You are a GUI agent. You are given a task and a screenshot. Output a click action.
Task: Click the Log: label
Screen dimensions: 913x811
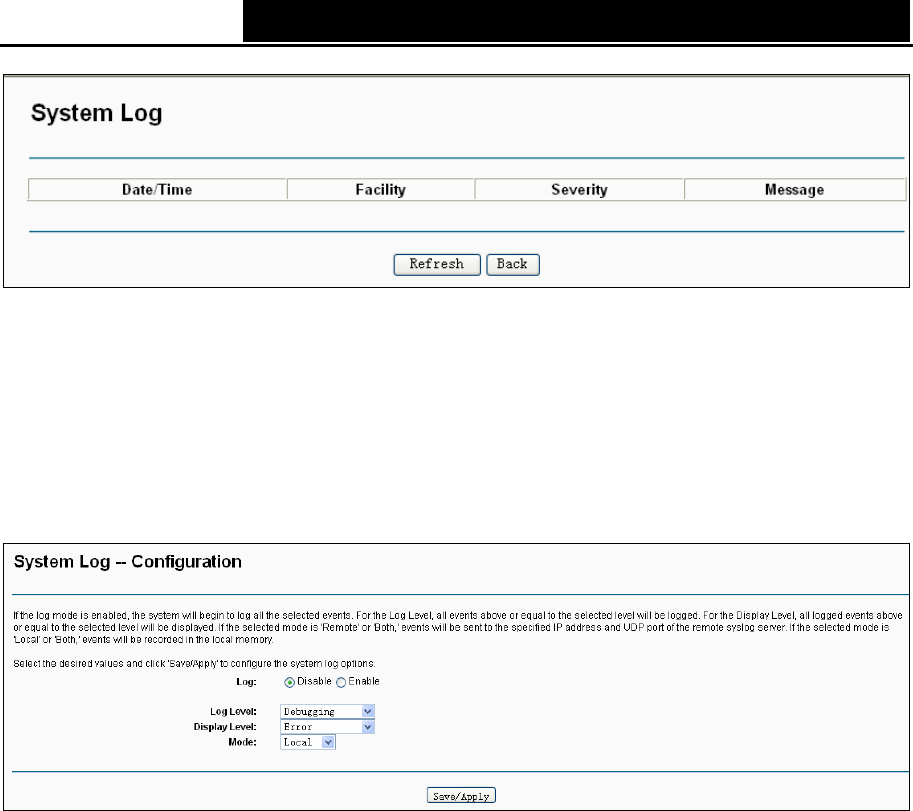[x=246, y=682]
